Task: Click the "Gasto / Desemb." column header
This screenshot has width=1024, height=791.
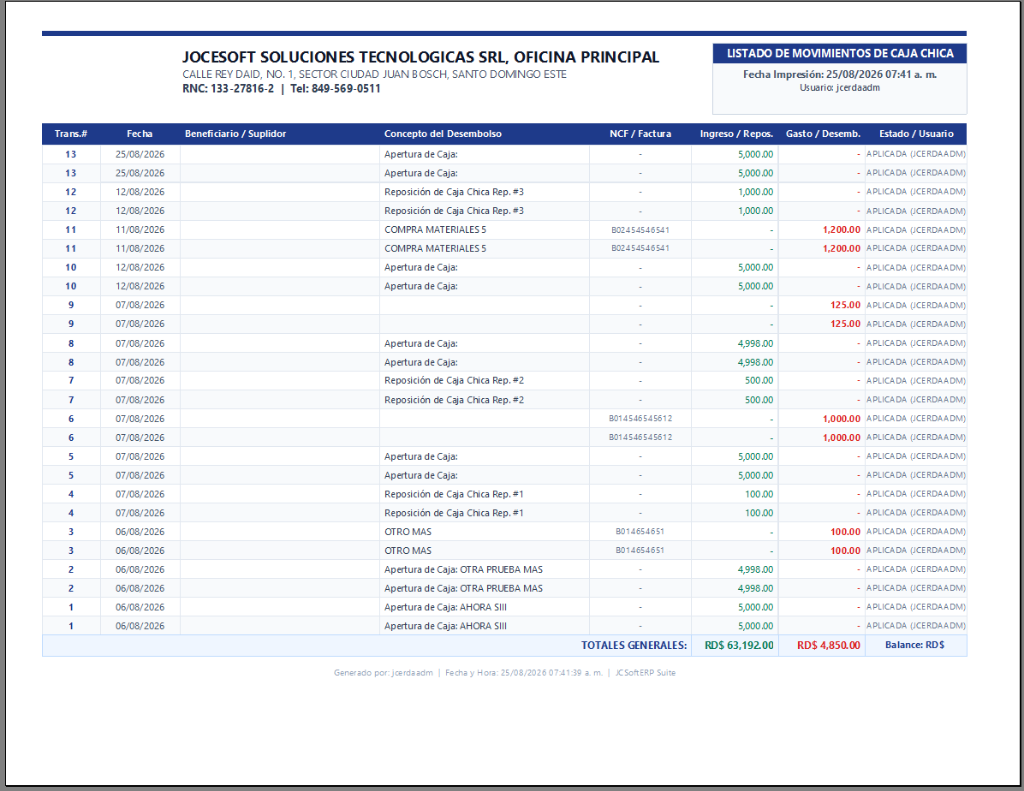Action: point(823,134)
